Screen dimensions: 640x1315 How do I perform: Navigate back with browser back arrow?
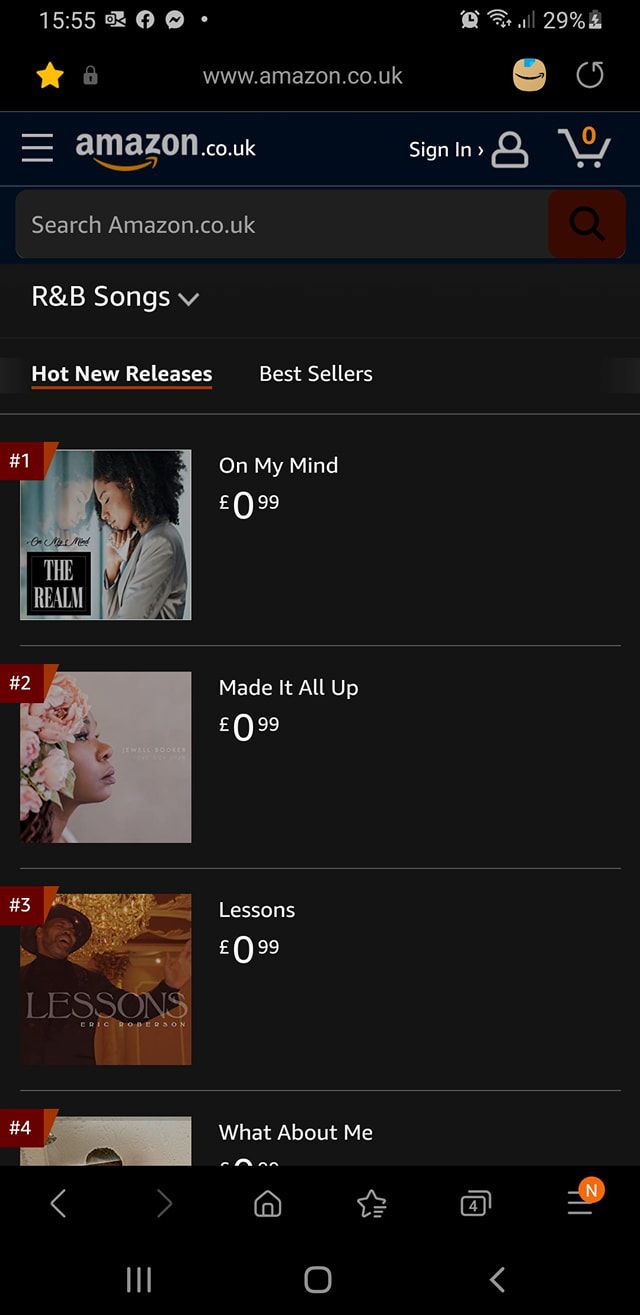coord(58,1204)
